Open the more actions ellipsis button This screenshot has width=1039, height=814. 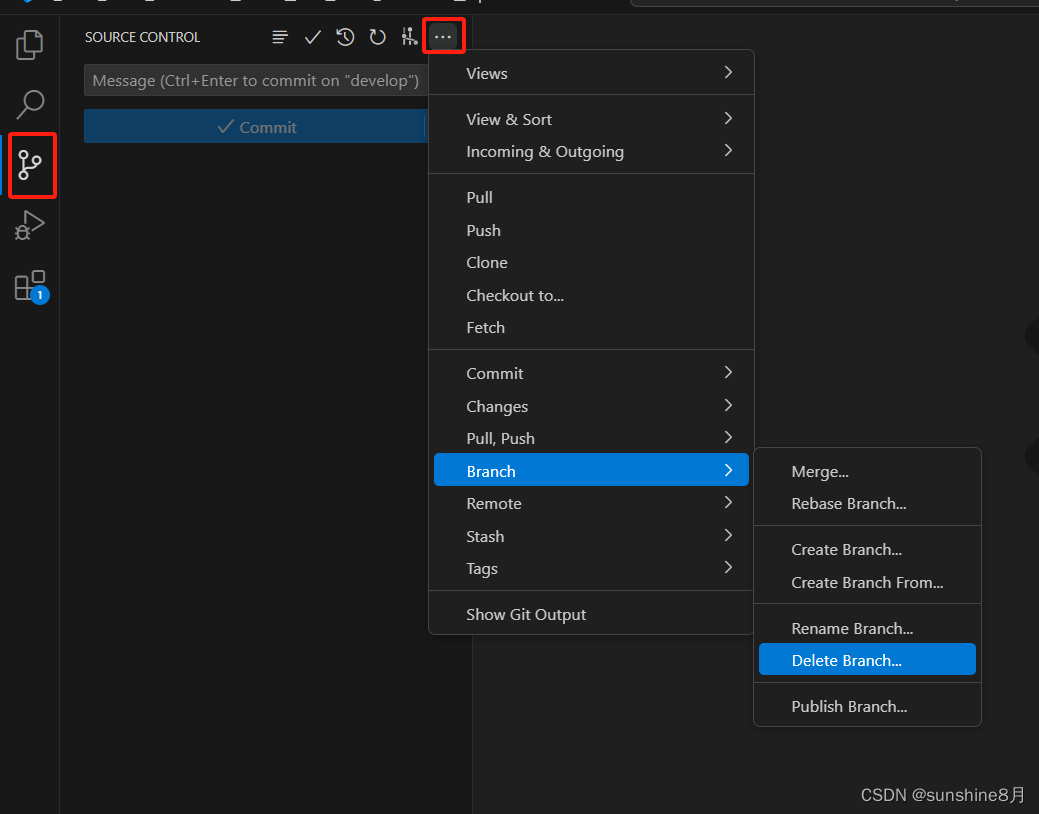click(x=443, y=37)
